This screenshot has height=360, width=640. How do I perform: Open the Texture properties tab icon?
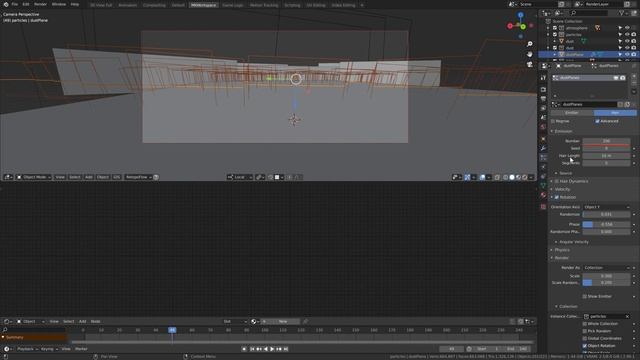click(543, 207)
